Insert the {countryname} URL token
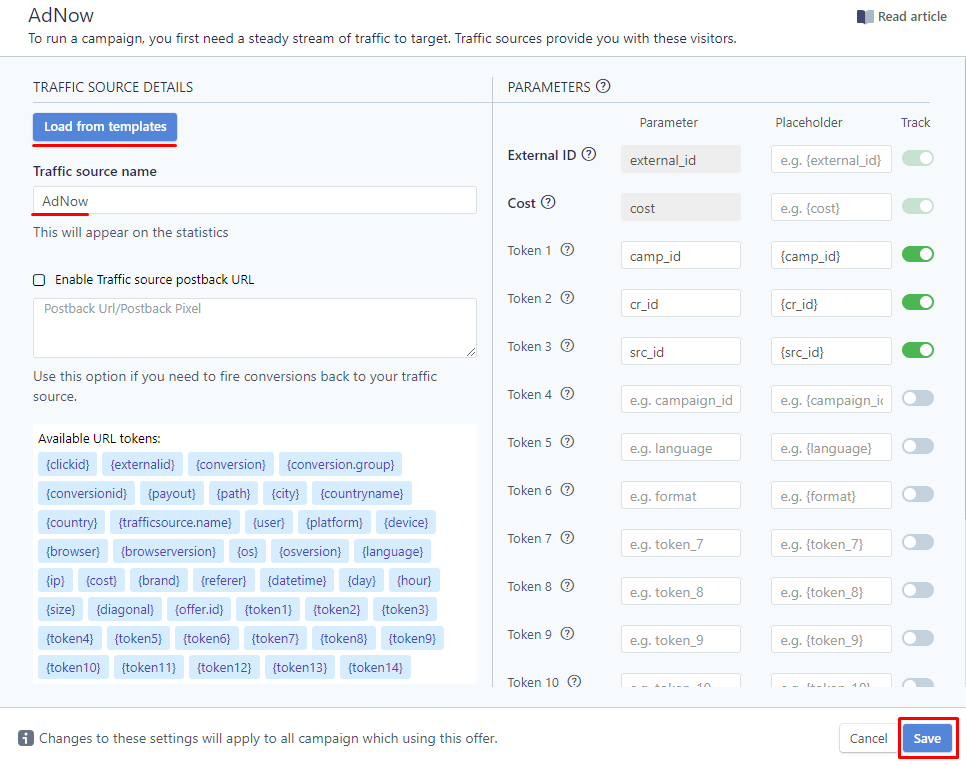The image size is (966, 765). [x=362, y=493]
